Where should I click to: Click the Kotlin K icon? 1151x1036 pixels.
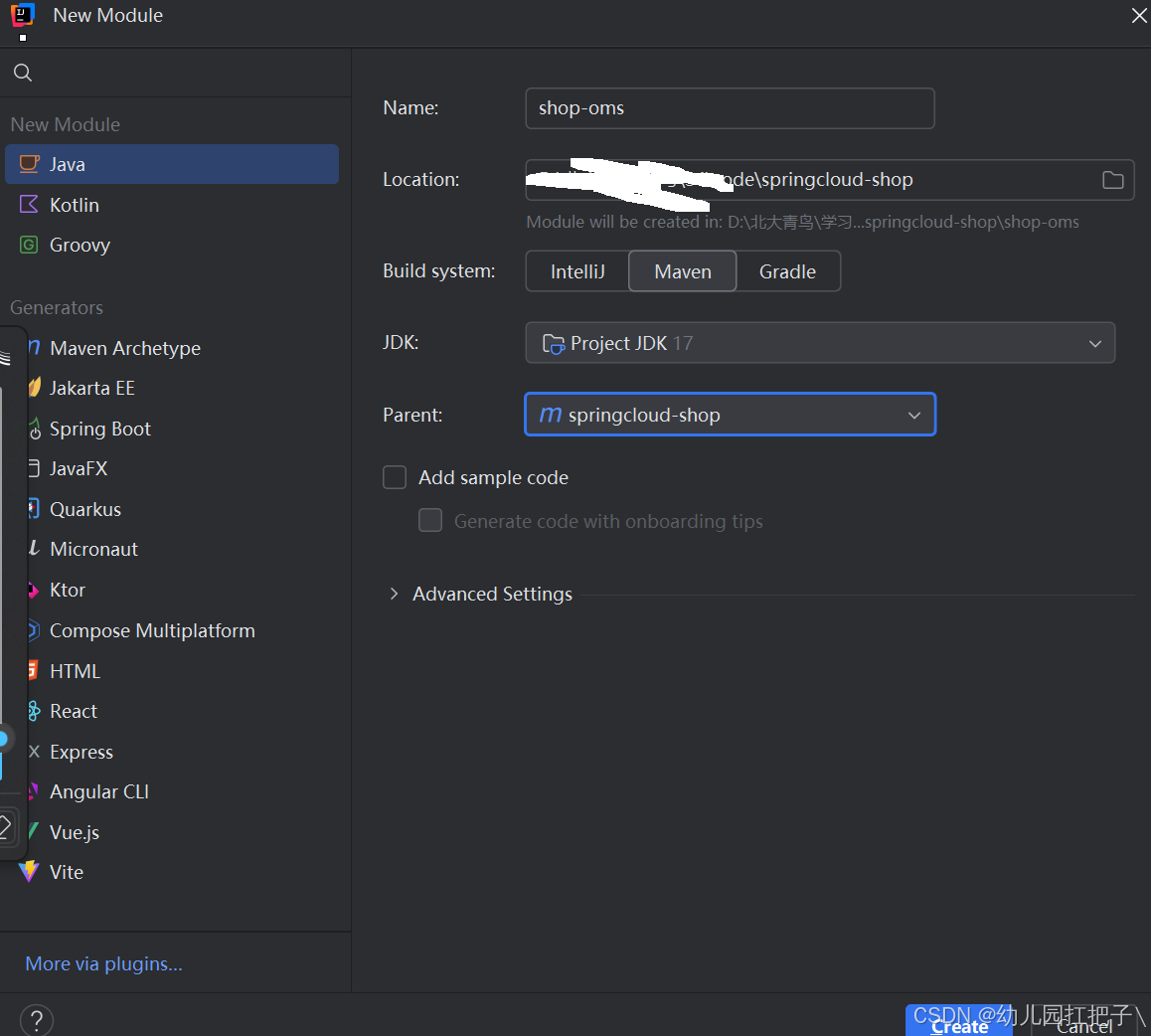[x=29, y=204]
